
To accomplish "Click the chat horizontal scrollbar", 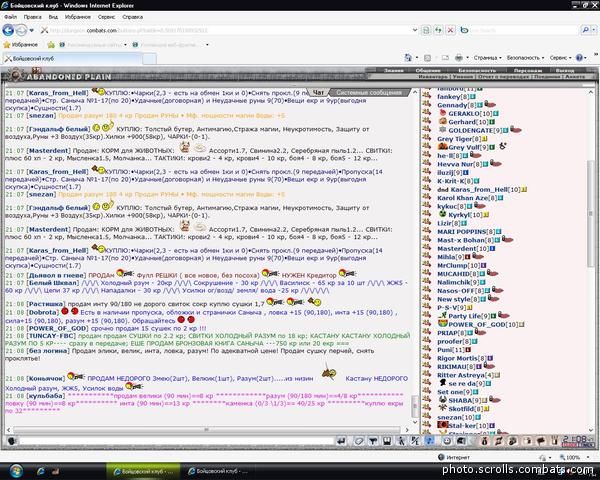I will pyautogui.click(x=207, y=430).
